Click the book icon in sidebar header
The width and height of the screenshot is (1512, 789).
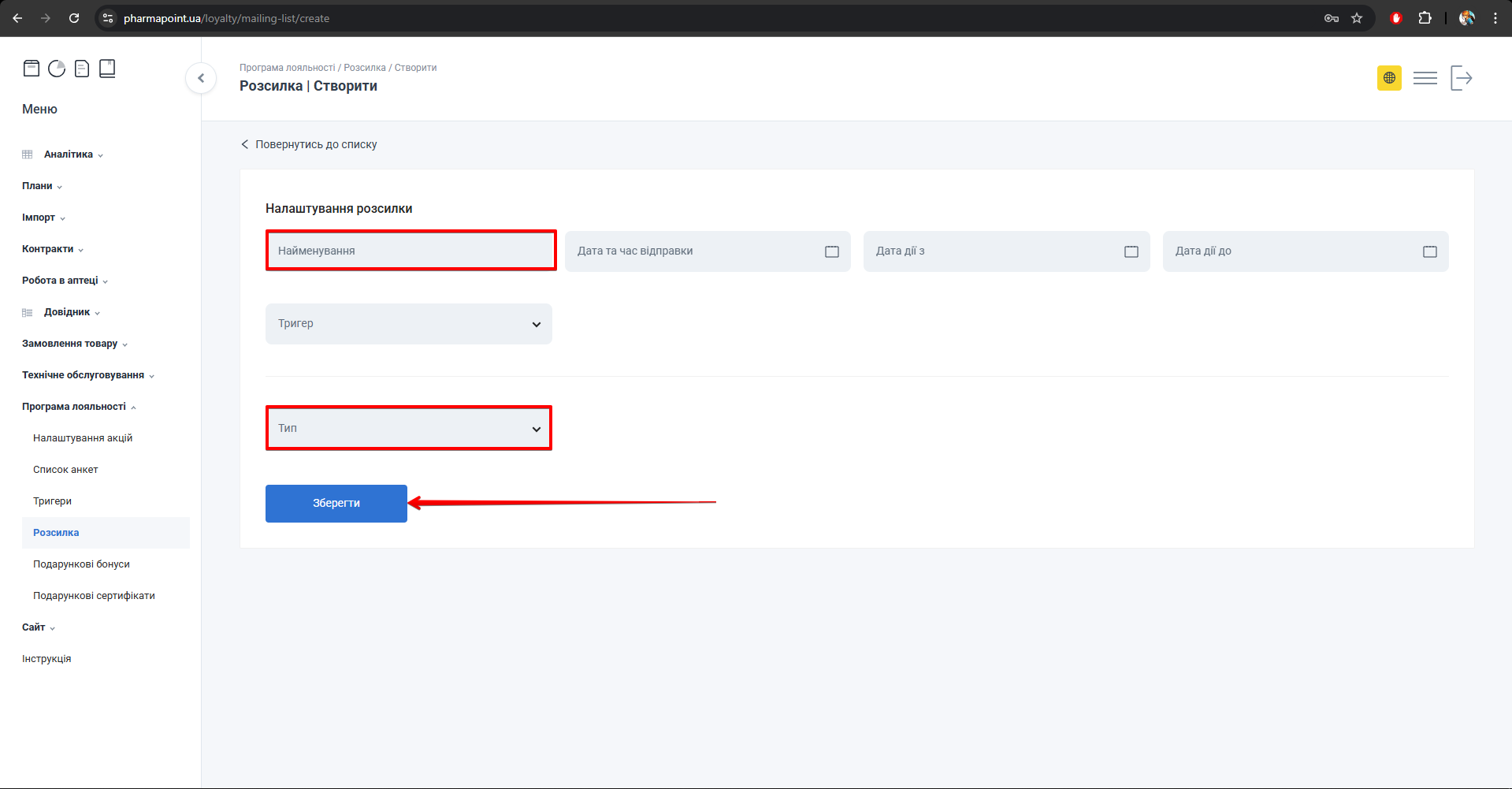click(x=107, y=69)
